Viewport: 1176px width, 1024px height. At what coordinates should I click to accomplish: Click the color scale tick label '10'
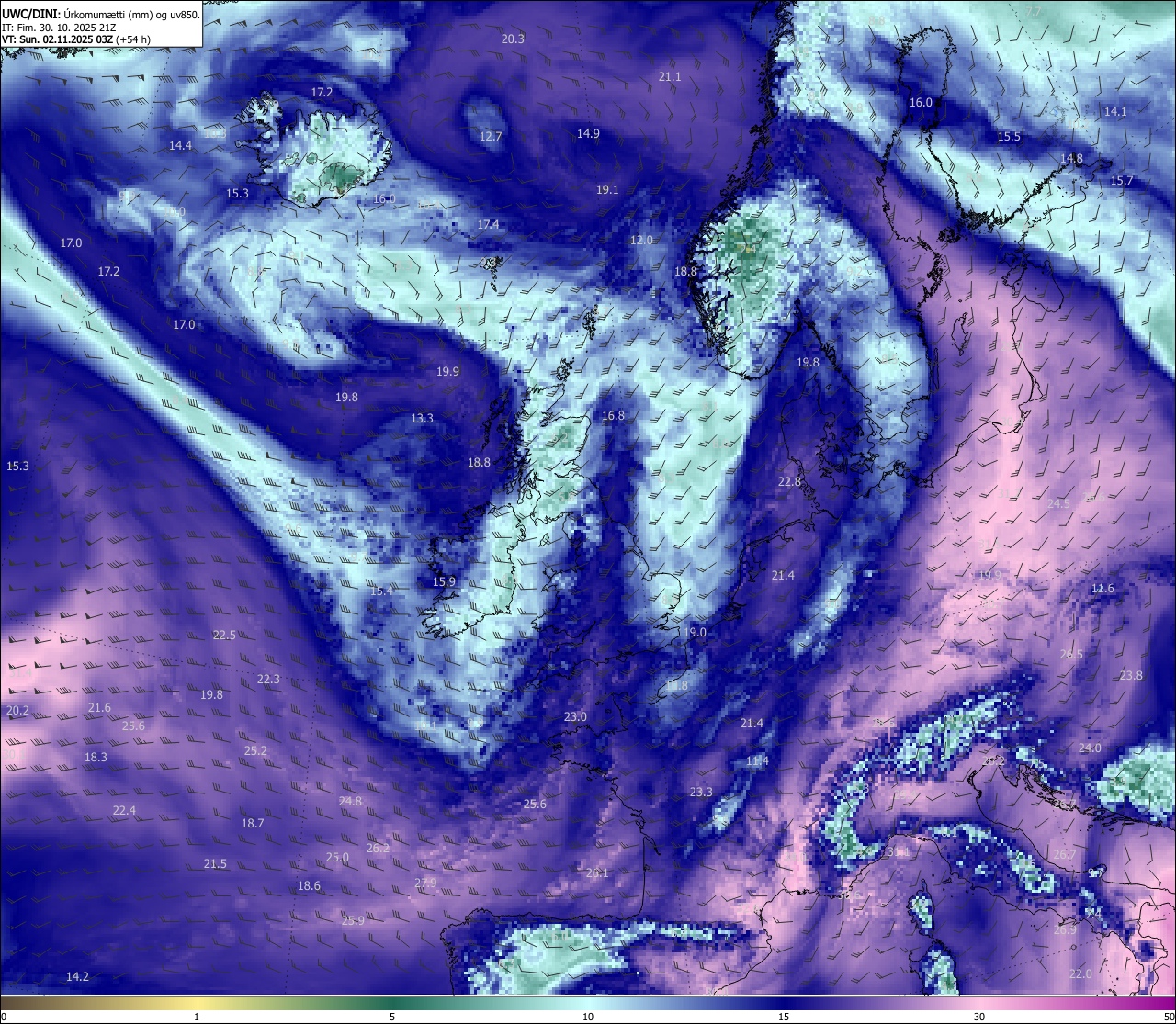click(x=588, y=1017)
